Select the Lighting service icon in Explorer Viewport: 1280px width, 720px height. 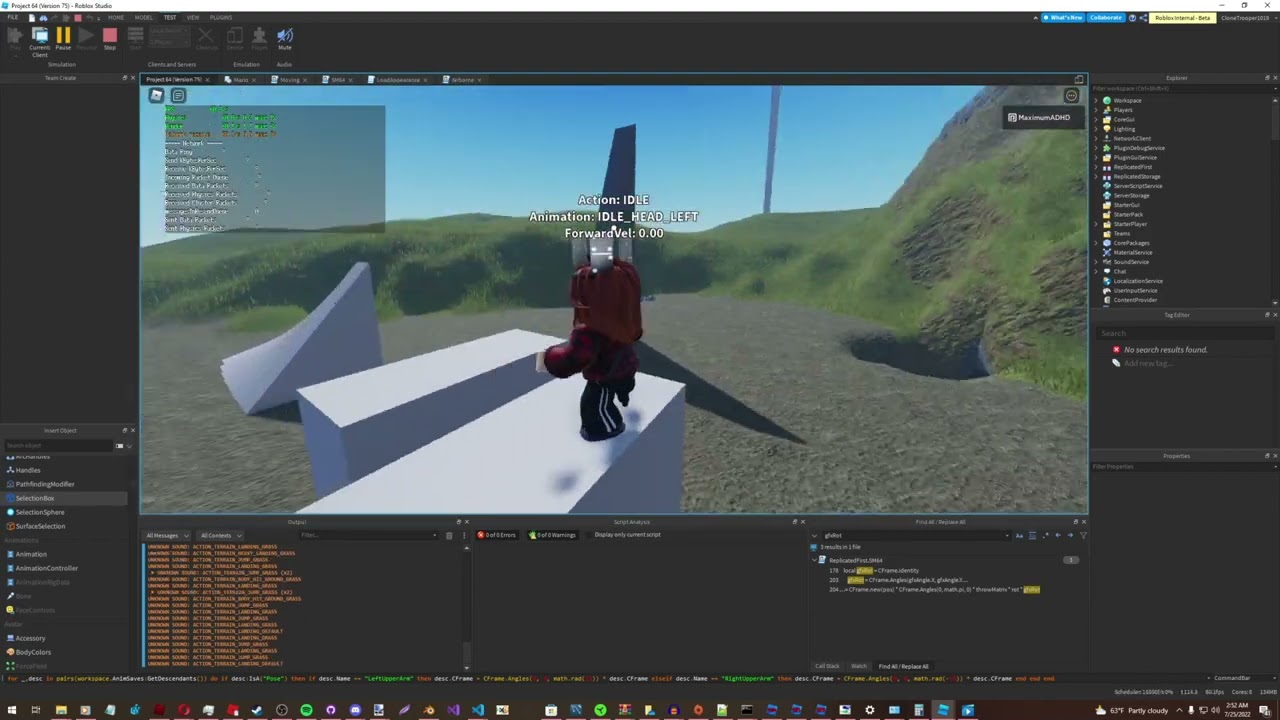pos(1107,129)
